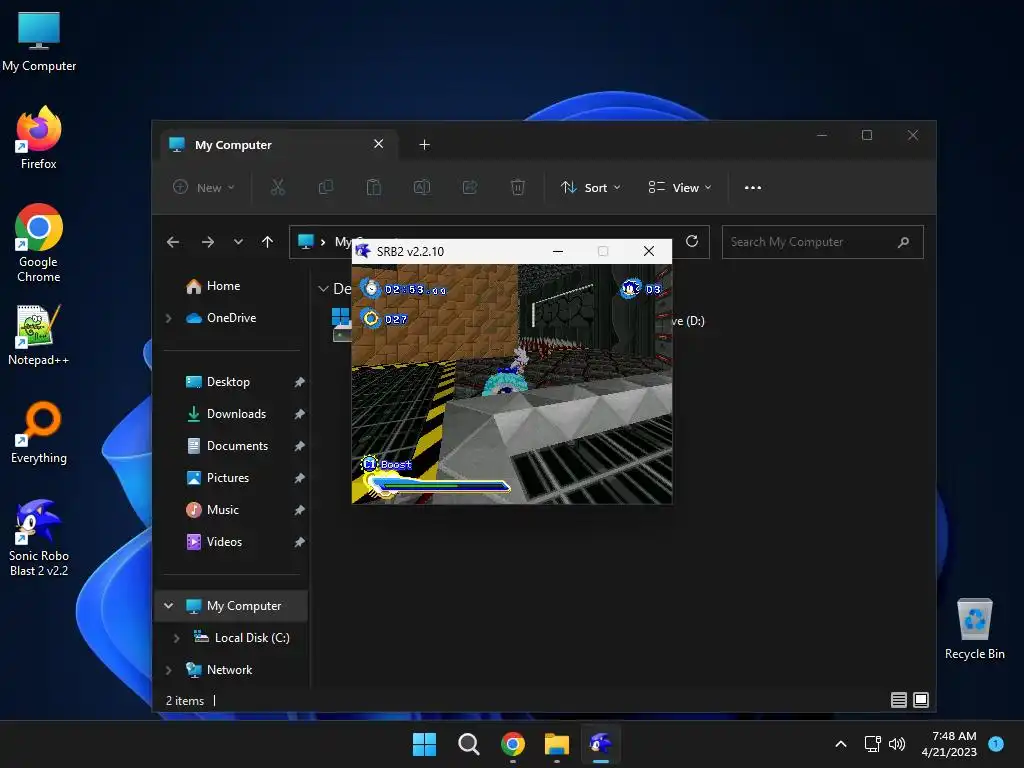Go forward with the right arrow

pos(208,242)
